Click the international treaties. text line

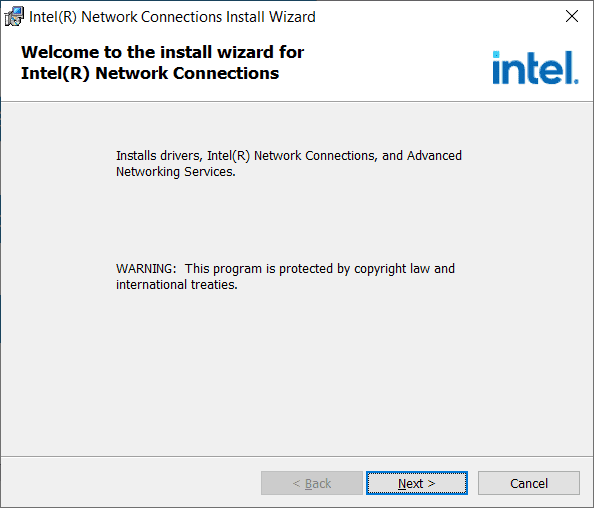coord(177,284)
